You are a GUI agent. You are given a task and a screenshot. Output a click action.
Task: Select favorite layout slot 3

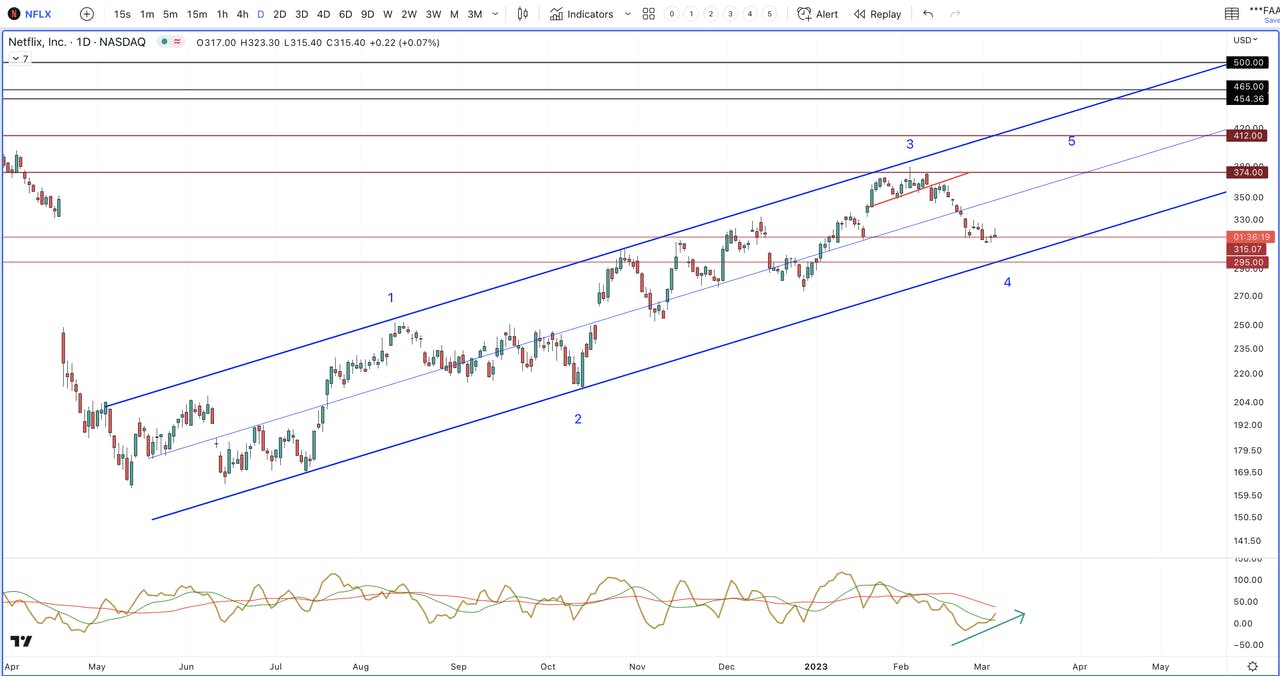[x=730, y=14]
